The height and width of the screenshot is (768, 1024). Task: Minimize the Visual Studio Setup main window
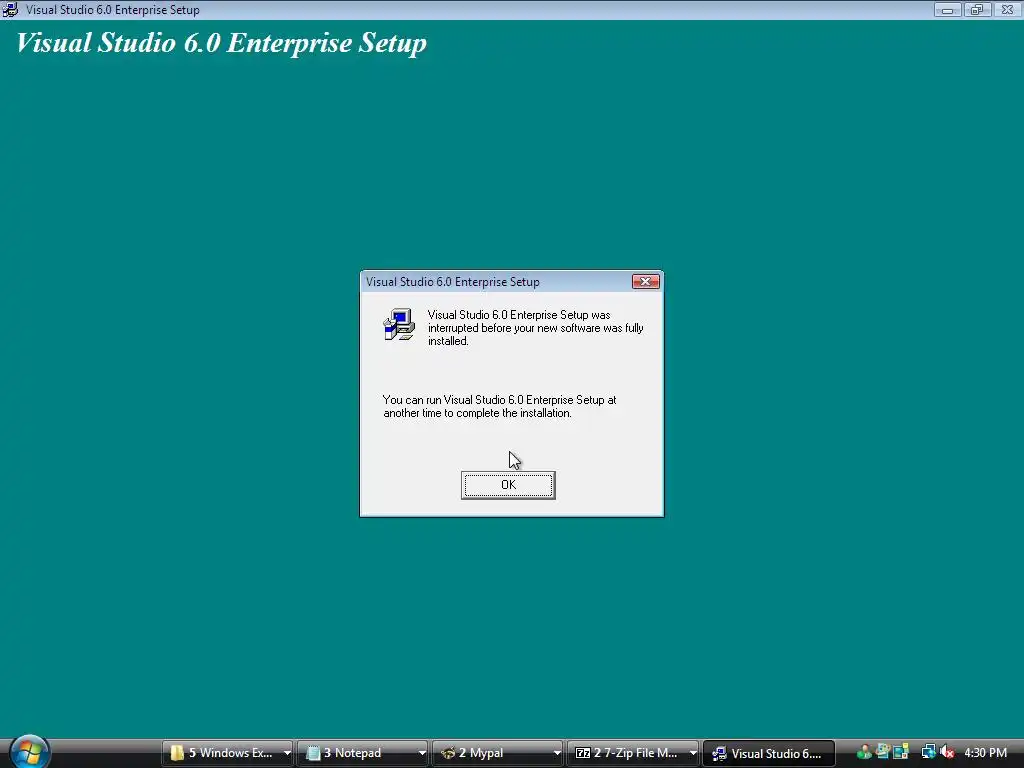(x=947, y=10)
